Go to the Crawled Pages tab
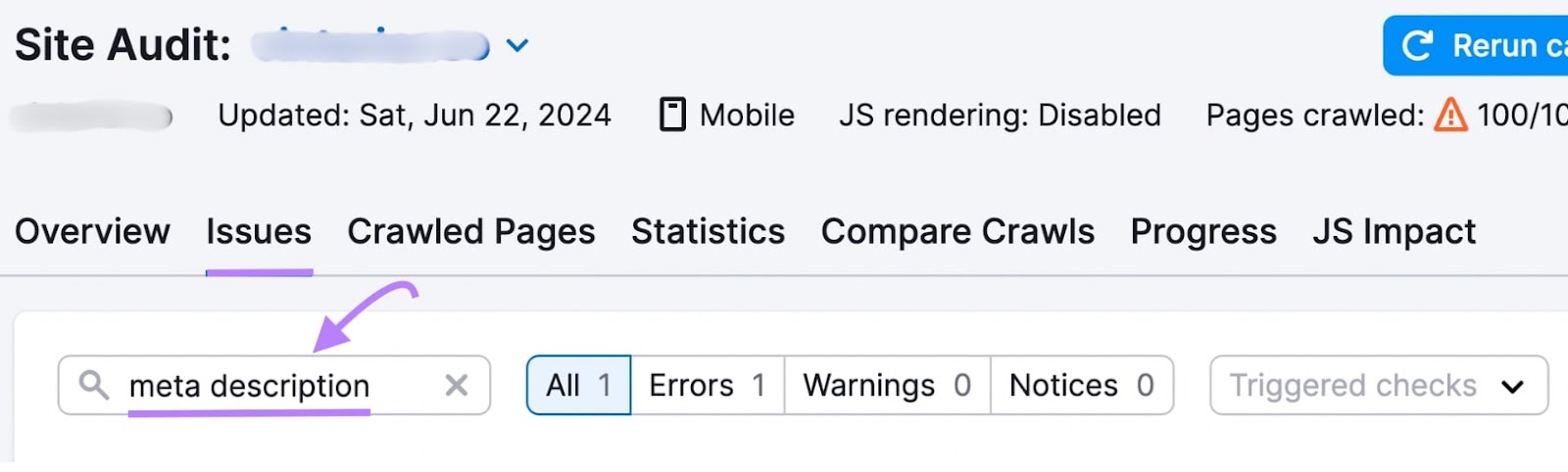1568x472 pixels. (x=471, y=232)
